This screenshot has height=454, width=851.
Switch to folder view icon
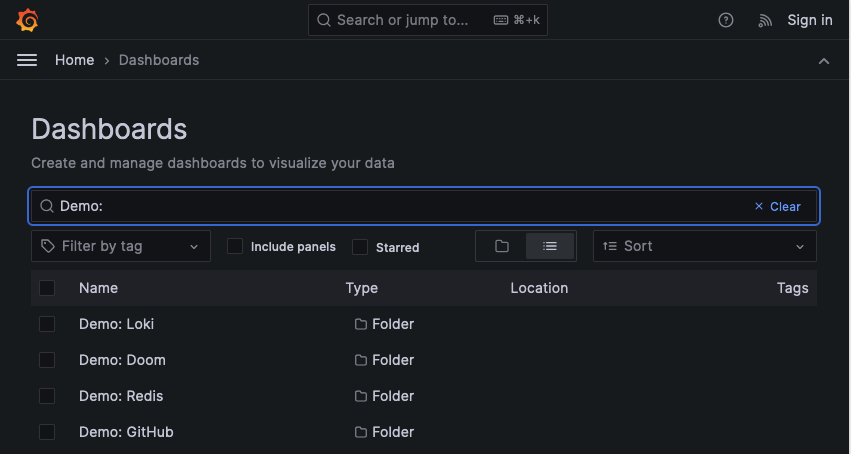[x=502, y=246]
